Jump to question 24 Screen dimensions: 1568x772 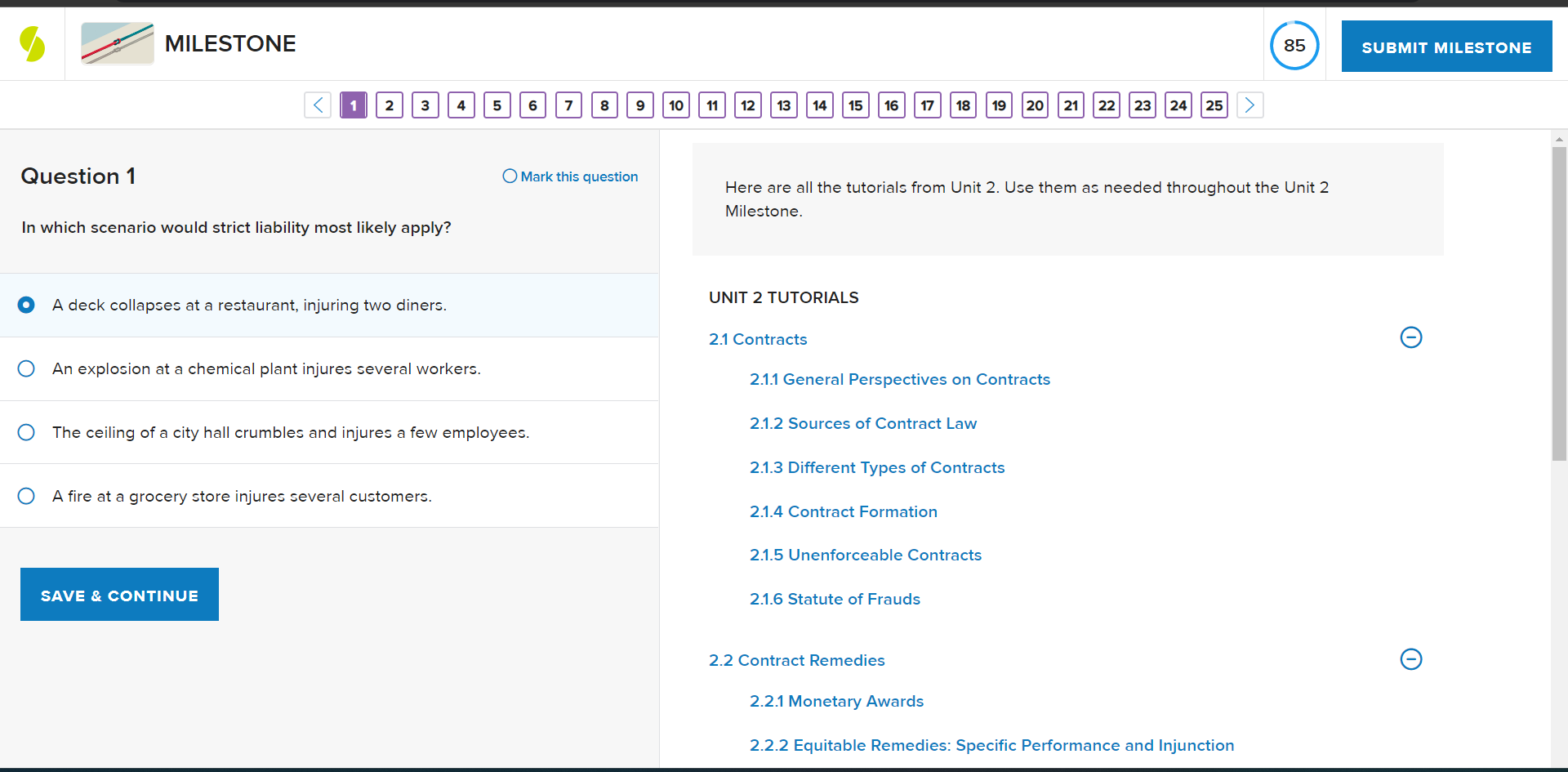coord(1178,105)
